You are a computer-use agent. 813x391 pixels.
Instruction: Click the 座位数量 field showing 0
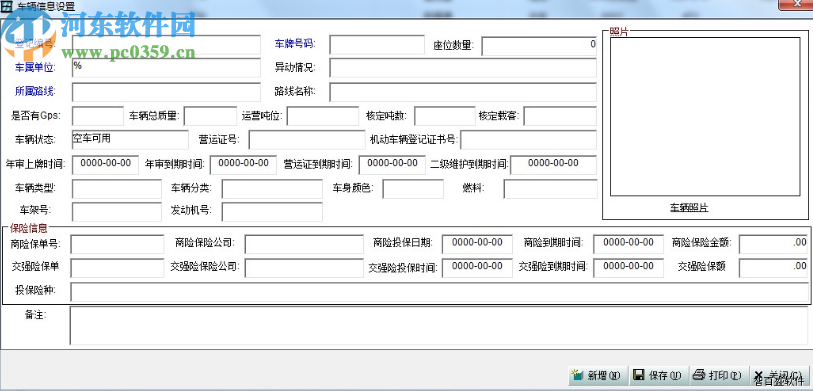pos(539,46)
